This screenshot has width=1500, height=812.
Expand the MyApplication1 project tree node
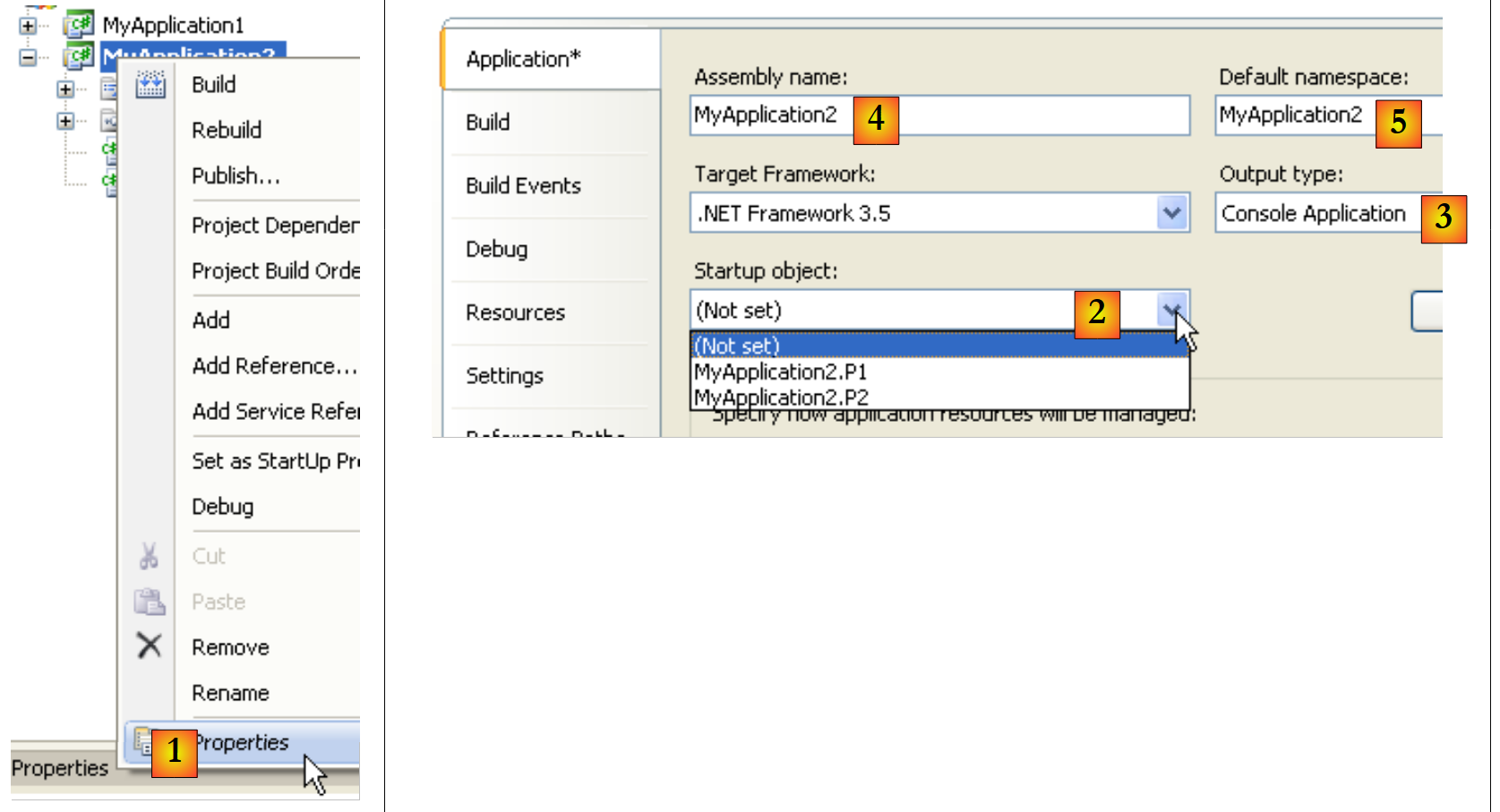click(28, 26)
